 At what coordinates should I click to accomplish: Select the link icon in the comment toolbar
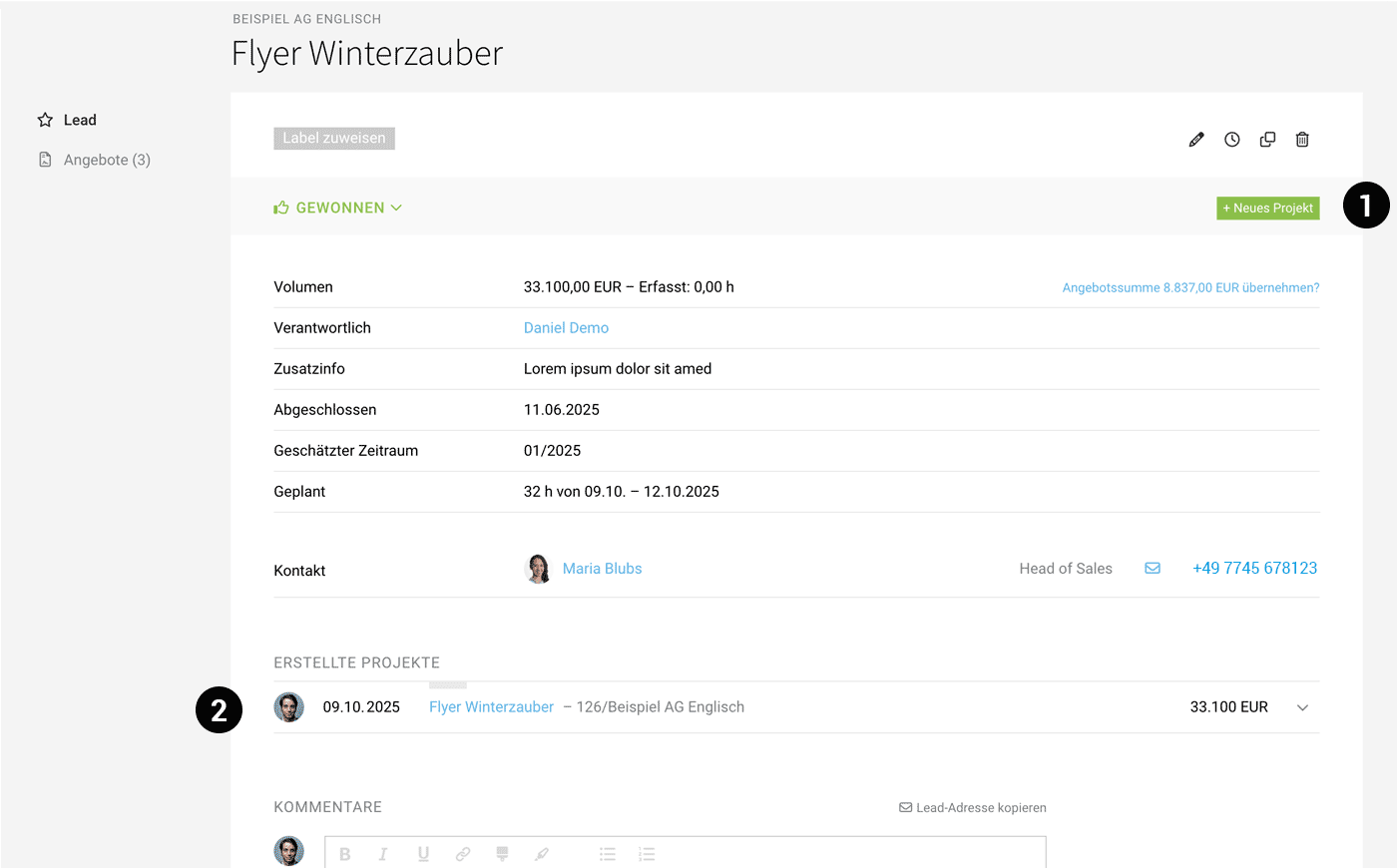pos(462,854)
